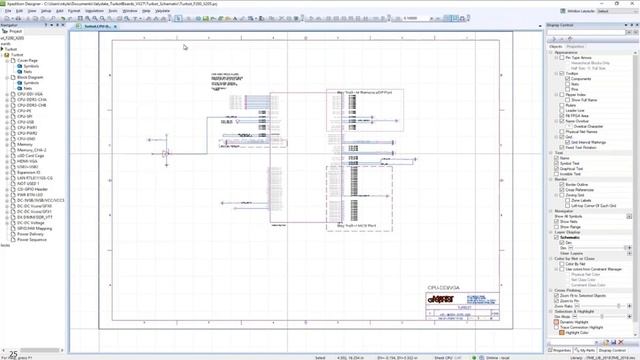Image resolution: width=640 pixels, height=360 pixels.
Task: Toggle the Grid Interval Markings checkbox
Action: point(567,142)
